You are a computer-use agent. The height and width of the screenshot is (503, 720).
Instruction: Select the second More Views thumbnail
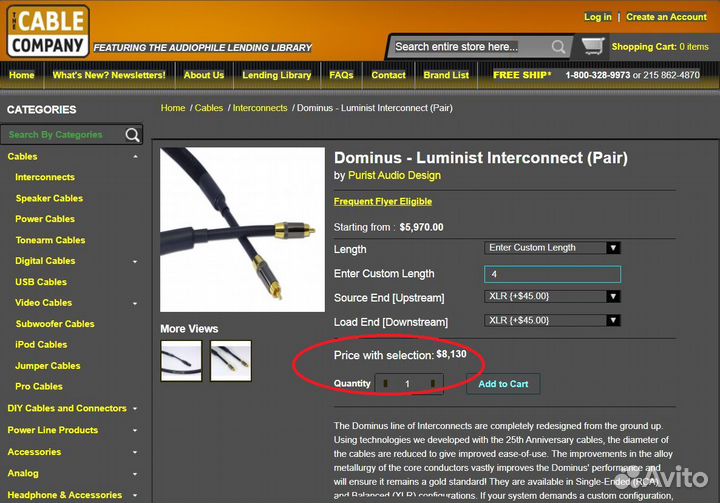tap(231, 361)
